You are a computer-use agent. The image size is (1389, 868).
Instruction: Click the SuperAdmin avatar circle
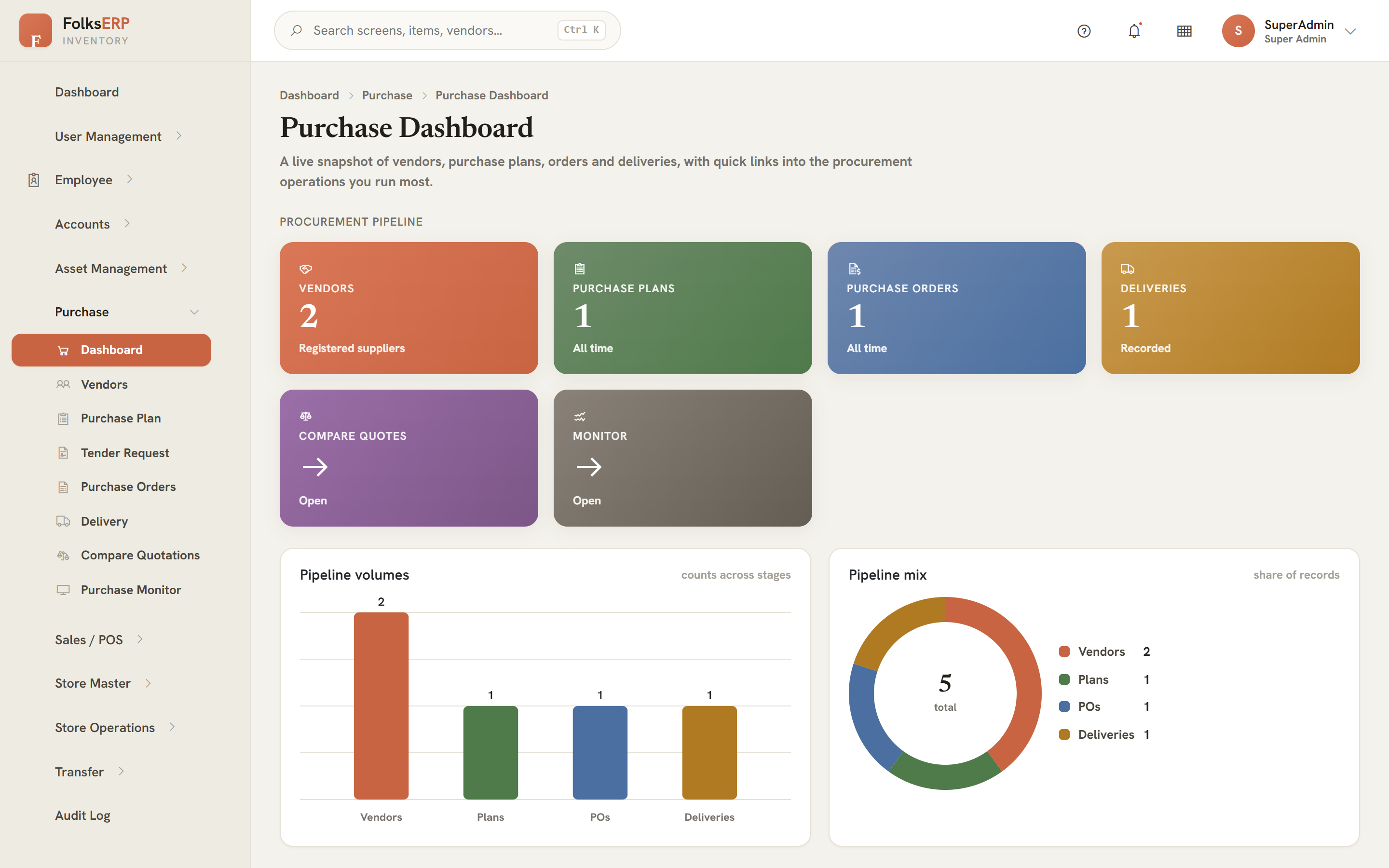(1238, 31)
